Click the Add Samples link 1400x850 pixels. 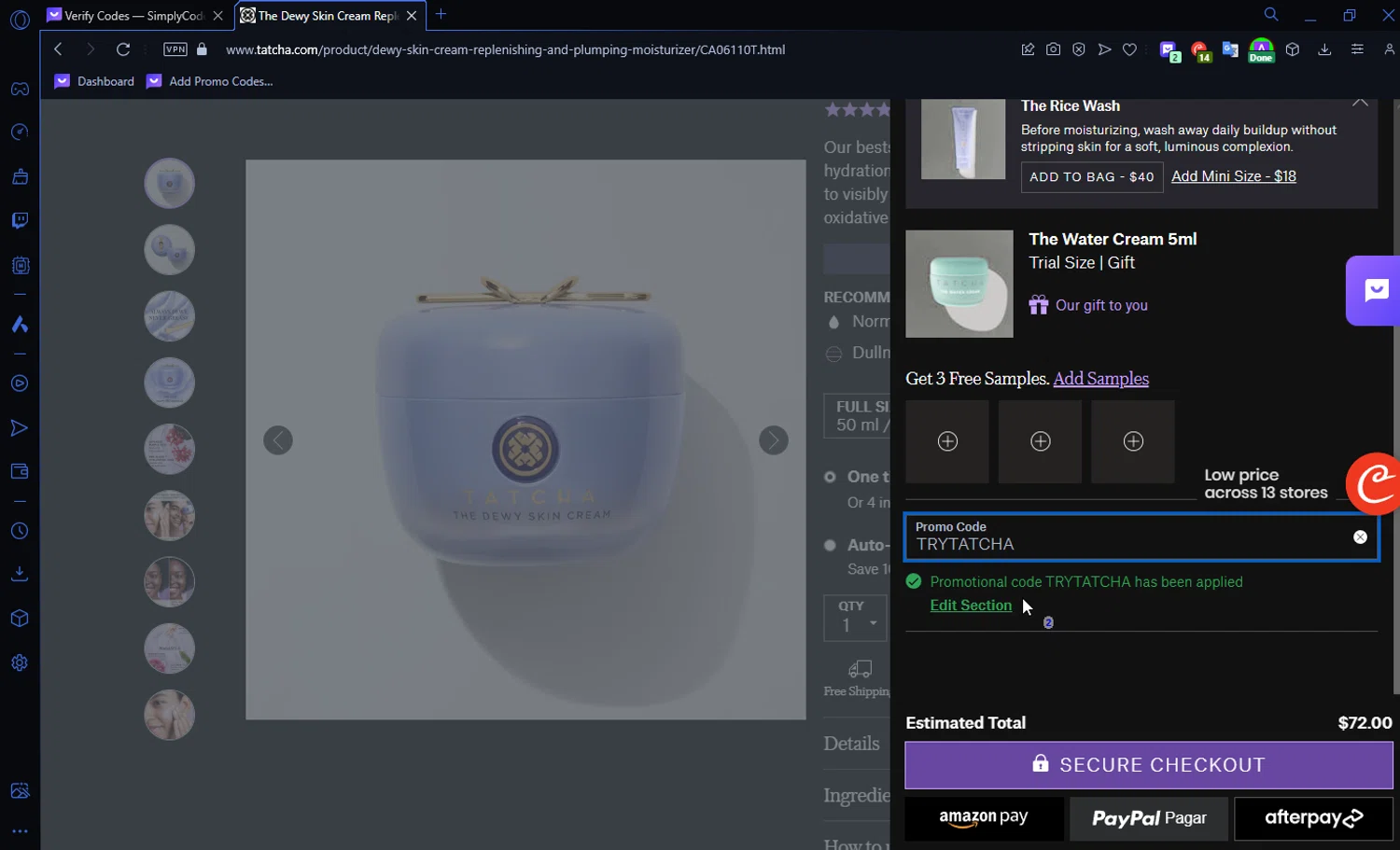[1101, 379]
